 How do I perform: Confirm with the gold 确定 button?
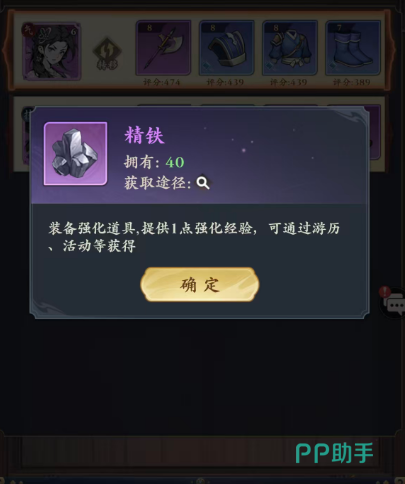(x=200, y=284)
